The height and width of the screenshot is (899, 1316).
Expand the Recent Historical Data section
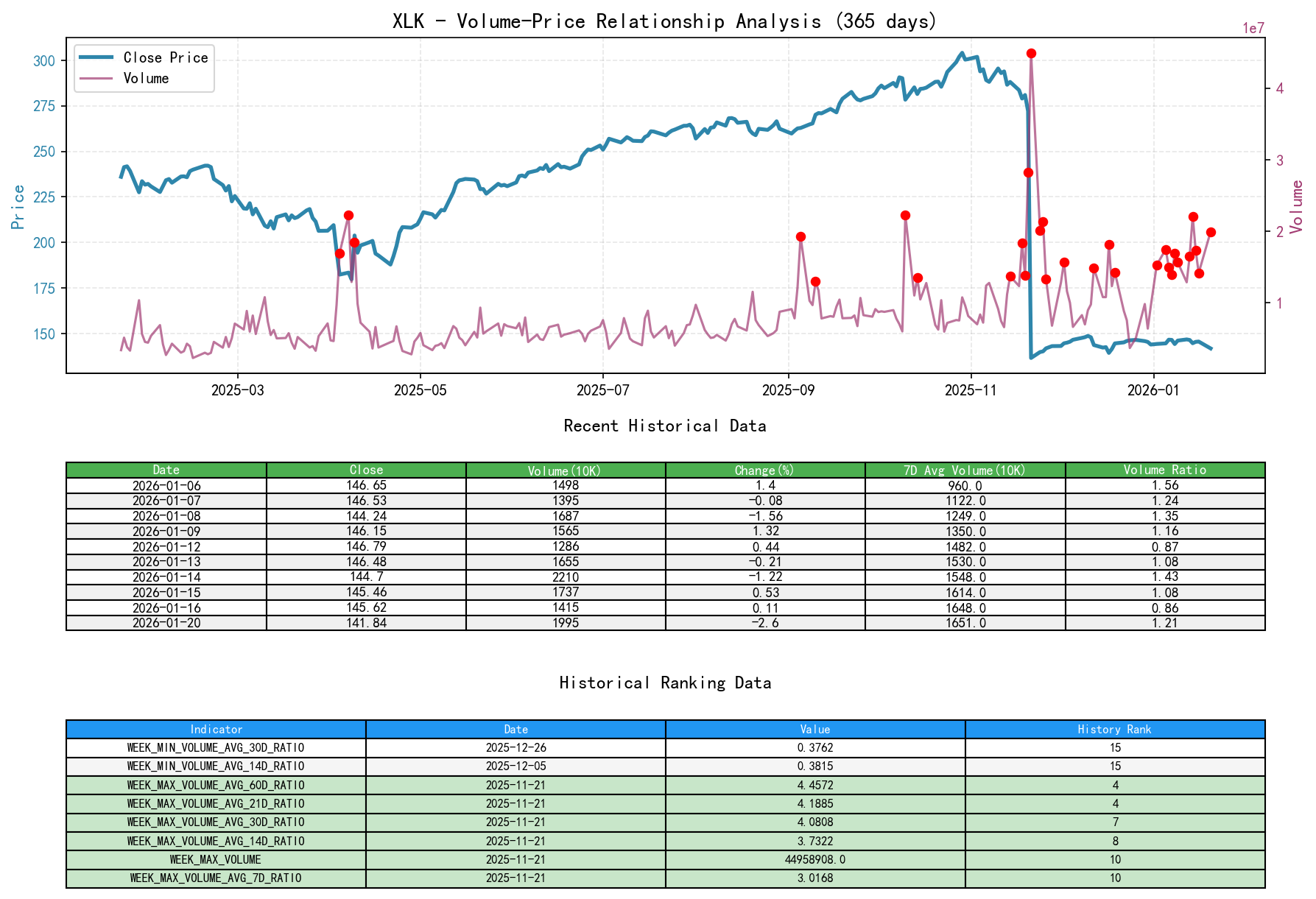(x=665, y=426)
